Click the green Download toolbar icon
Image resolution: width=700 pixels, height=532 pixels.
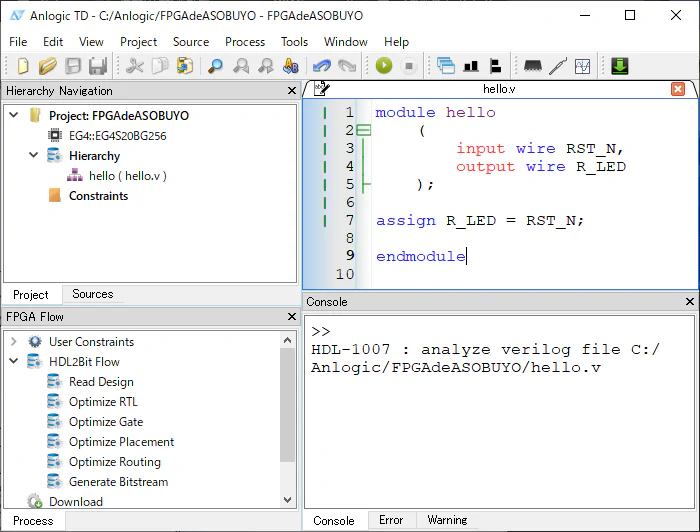[x=620, y=67]
